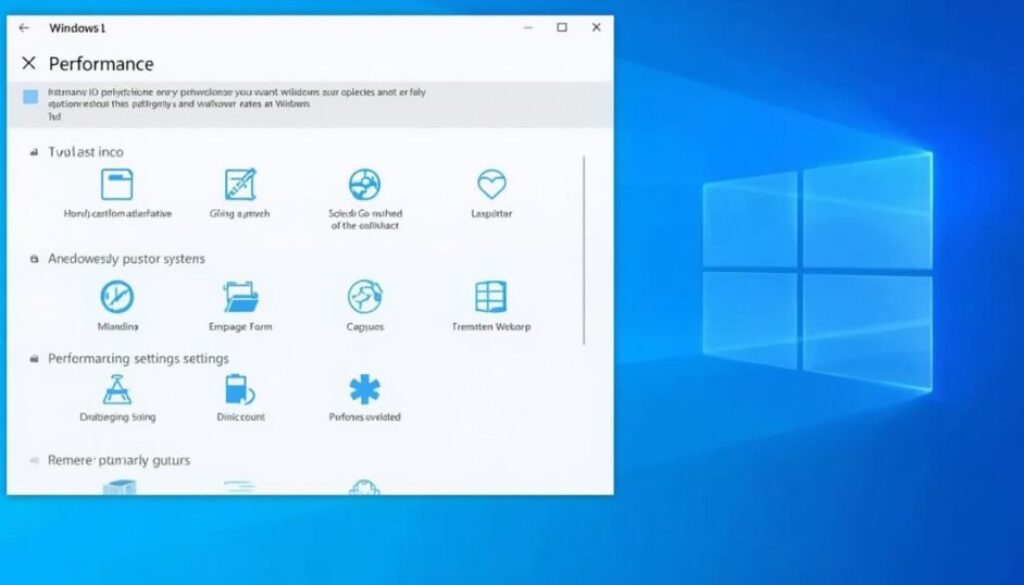Expand the 'Anedowesly pustor systems' section
Screen dimensions: 1024x585
(35, 259)
